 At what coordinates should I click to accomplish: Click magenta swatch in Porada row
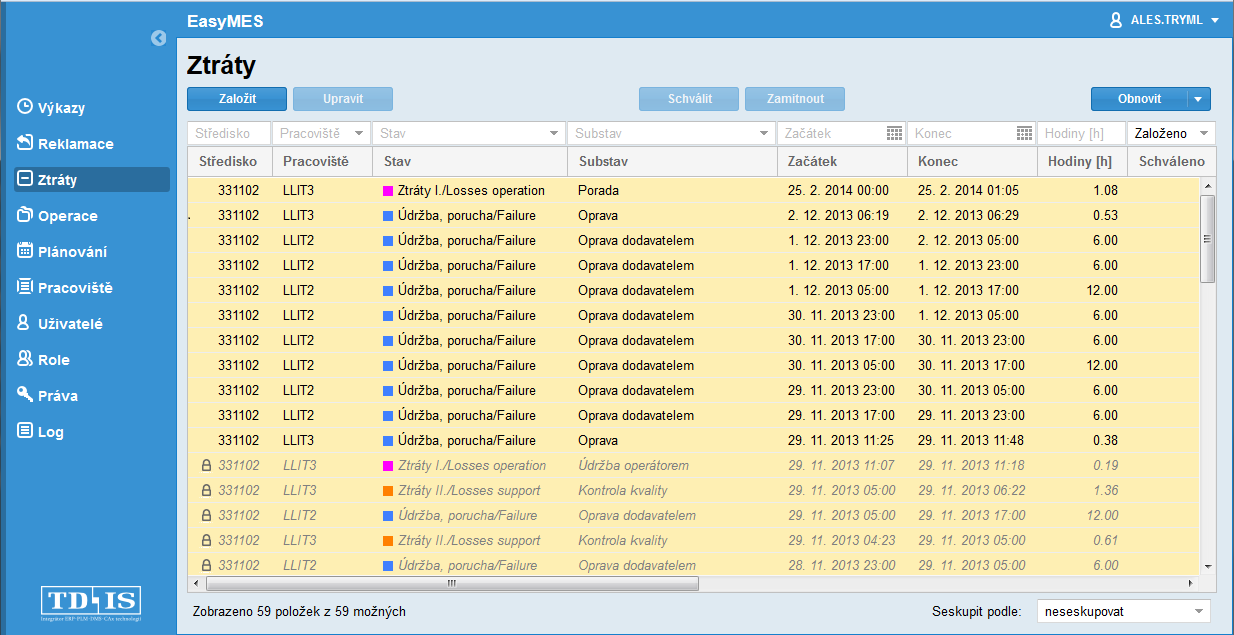388,190
